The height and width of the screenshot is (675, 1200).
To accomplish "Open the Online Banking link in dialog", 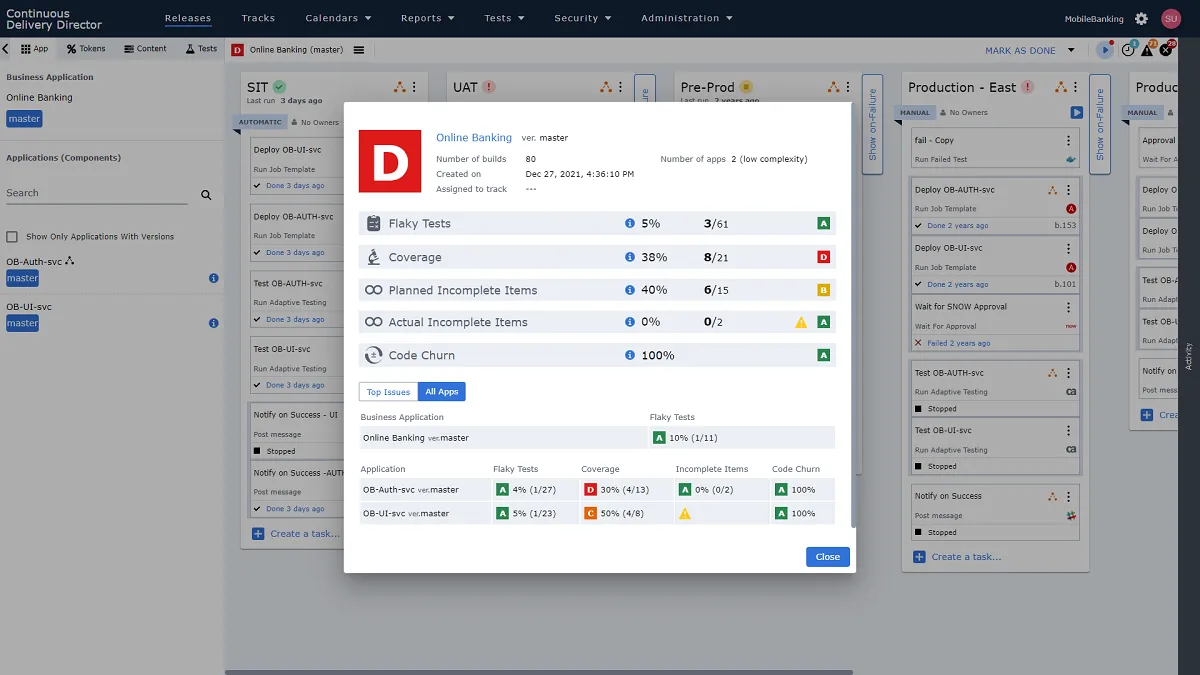I will (x=473, y=138).
